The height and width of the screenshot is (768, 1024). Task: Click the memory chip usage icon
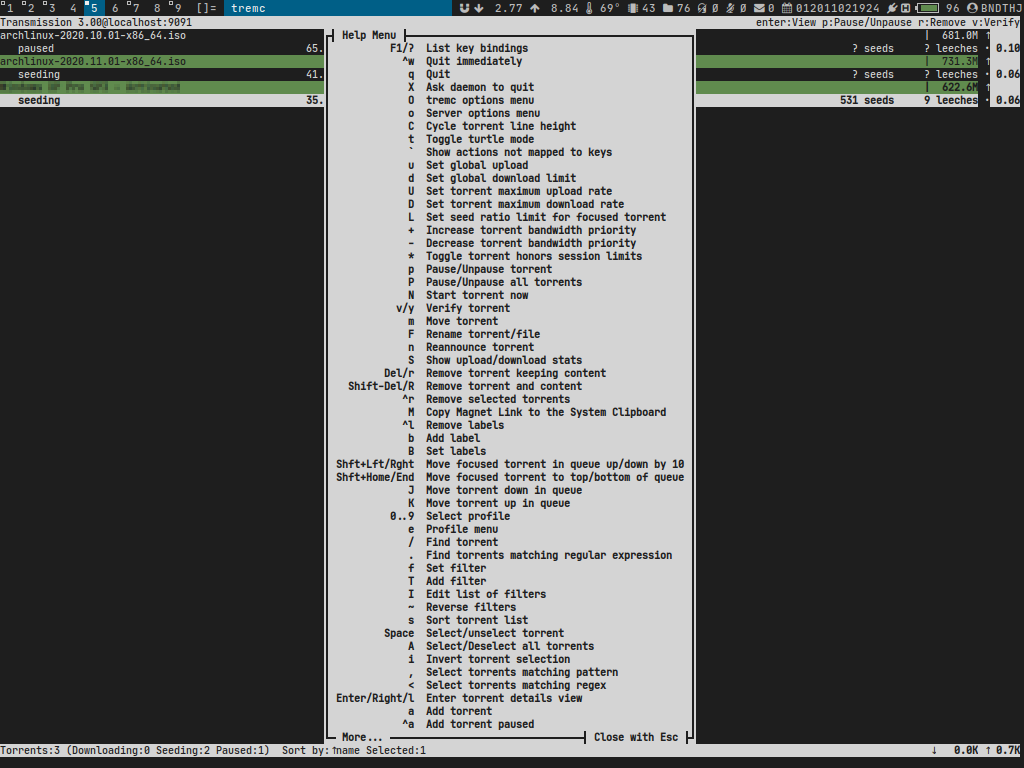click(x=632, y=8)
